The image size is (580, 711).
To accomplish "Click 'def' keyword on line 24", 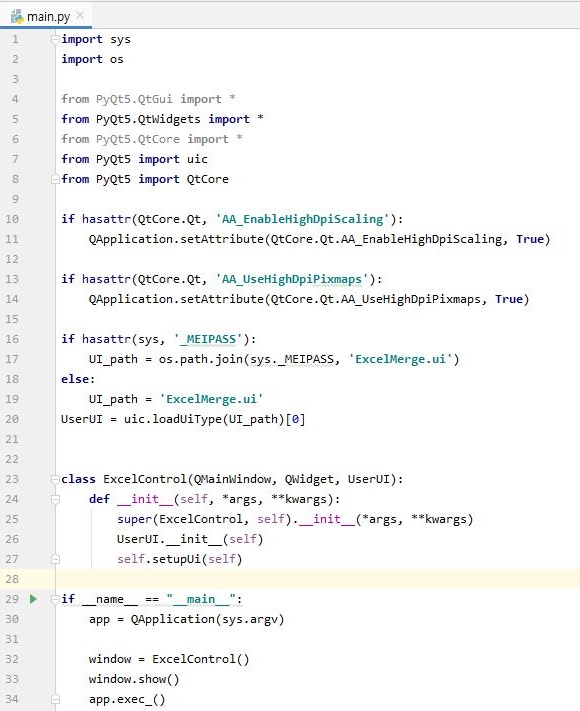I will [99, 499].
